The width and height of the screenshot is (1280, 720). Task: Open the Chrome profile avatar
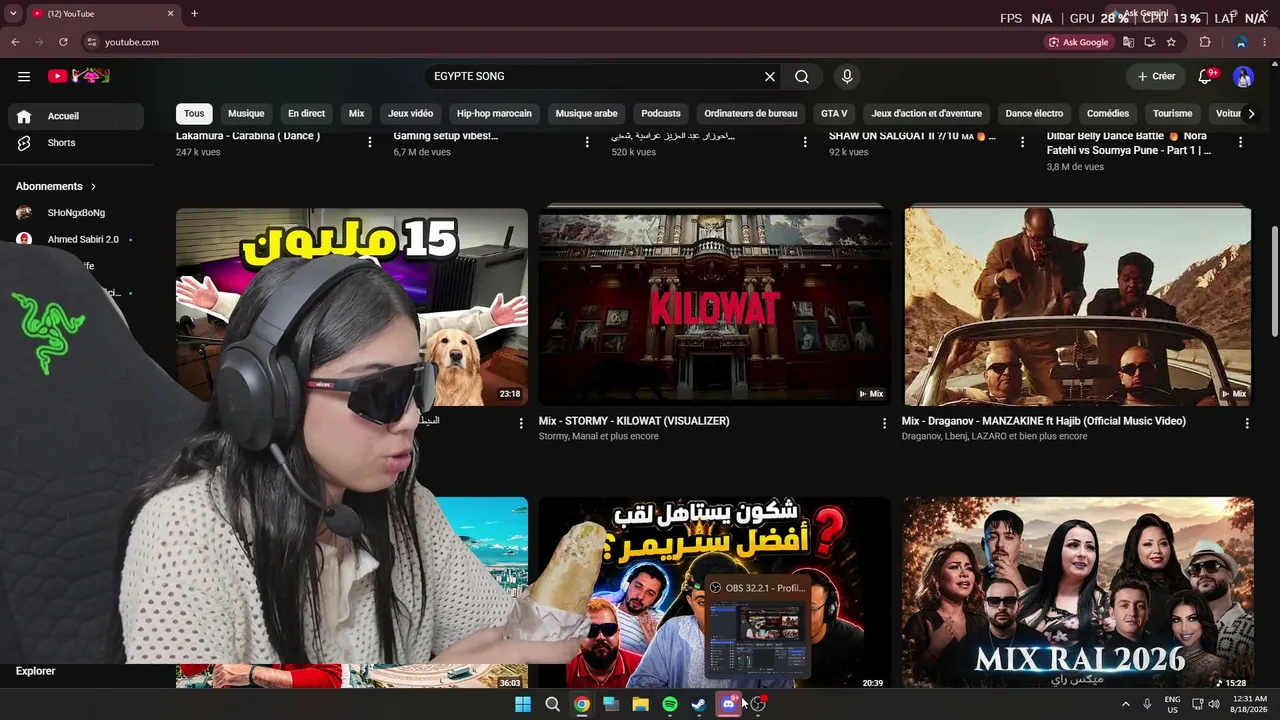point(1241,42)
